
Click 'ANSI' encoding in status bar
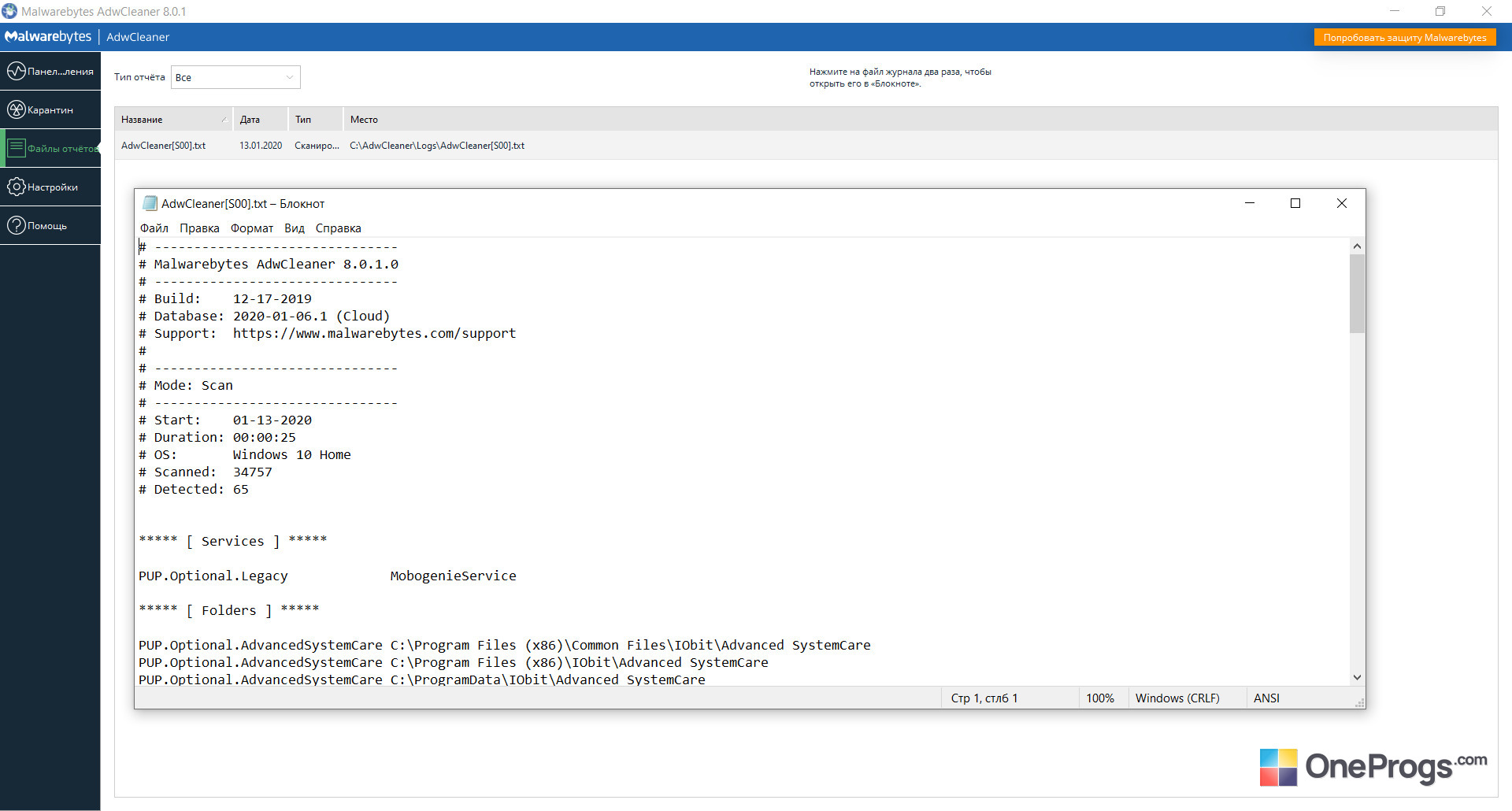[1266, 698]
